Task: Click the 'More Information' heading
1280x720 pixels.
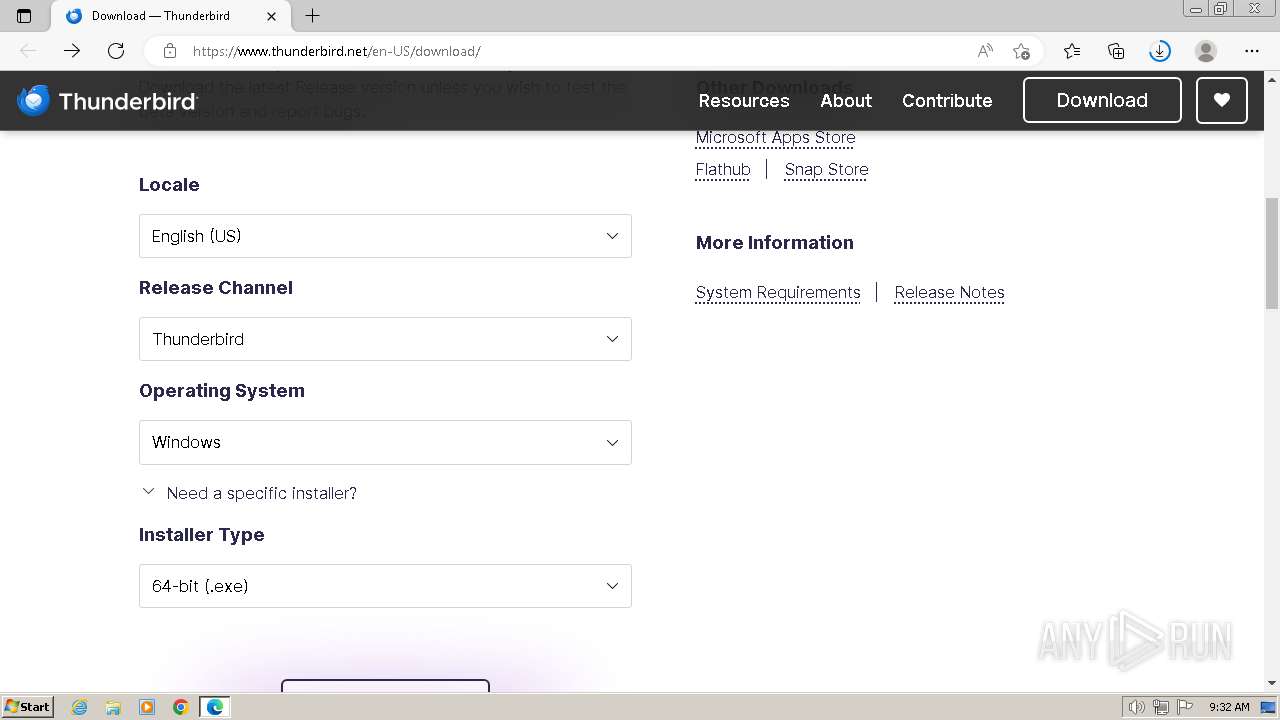Action: click(775, 243)
